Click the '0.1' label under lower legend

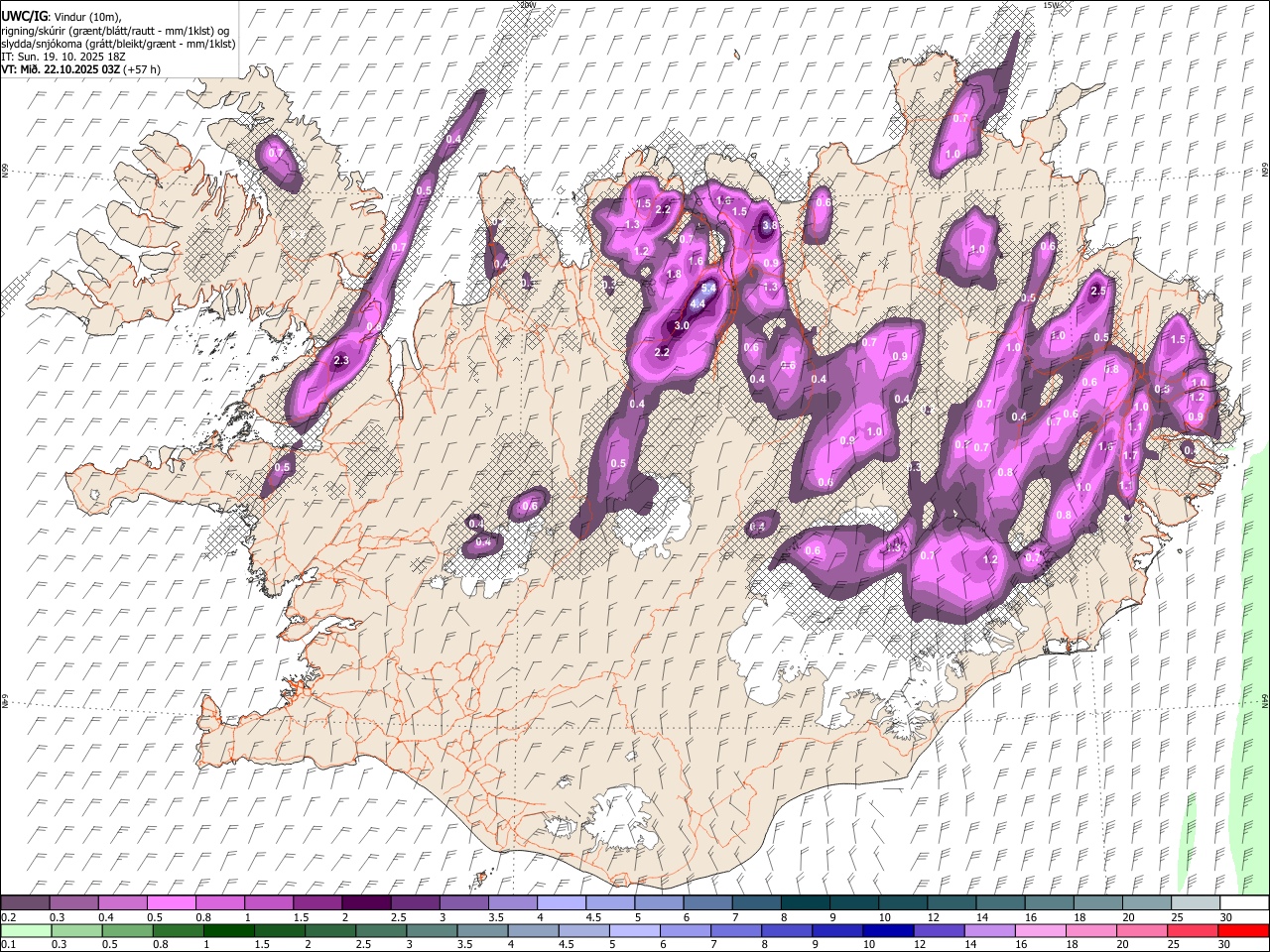pos(8,945)
